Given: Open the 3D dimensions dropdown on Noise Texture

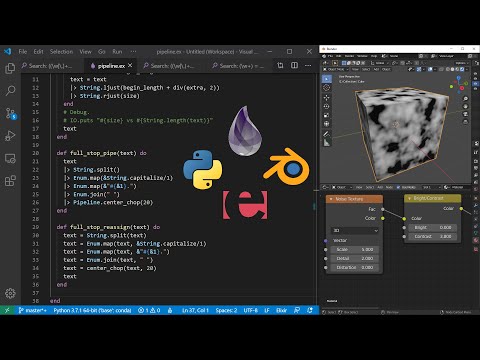Looking at the screenshot, I should [x=355, y=230].
